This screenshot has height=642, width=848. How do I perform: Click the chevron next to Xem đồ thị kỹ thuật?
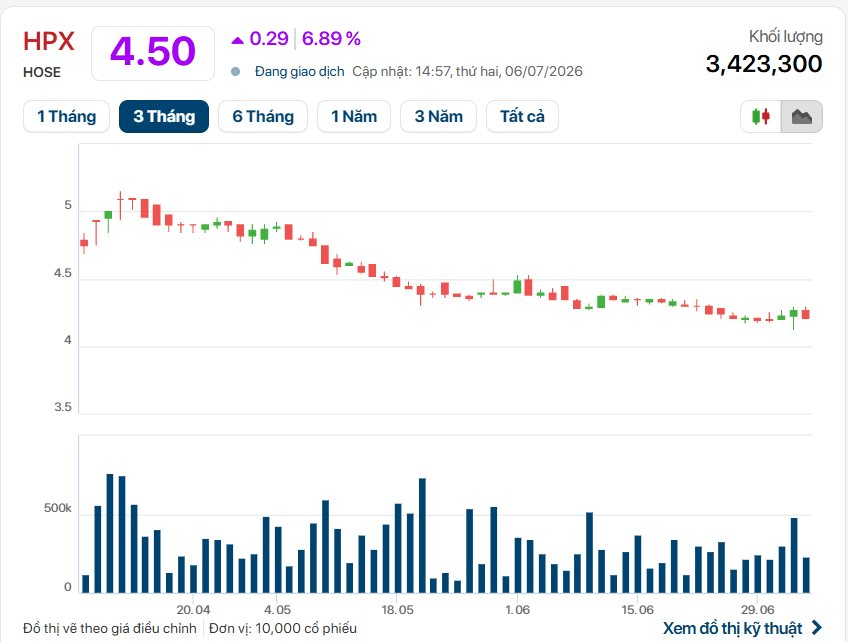tap(817, 628)
